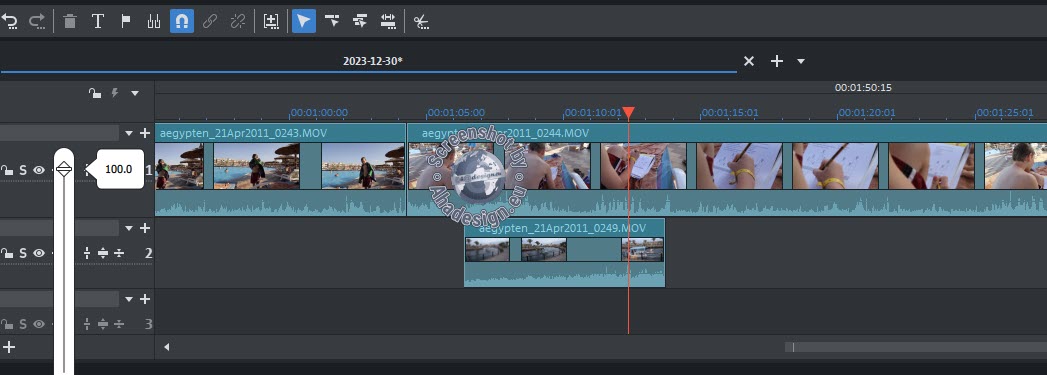Screen dimensions: 1047x375
Task: Click ruler at 00:01:15:01
Action: [x=729, y=113]
